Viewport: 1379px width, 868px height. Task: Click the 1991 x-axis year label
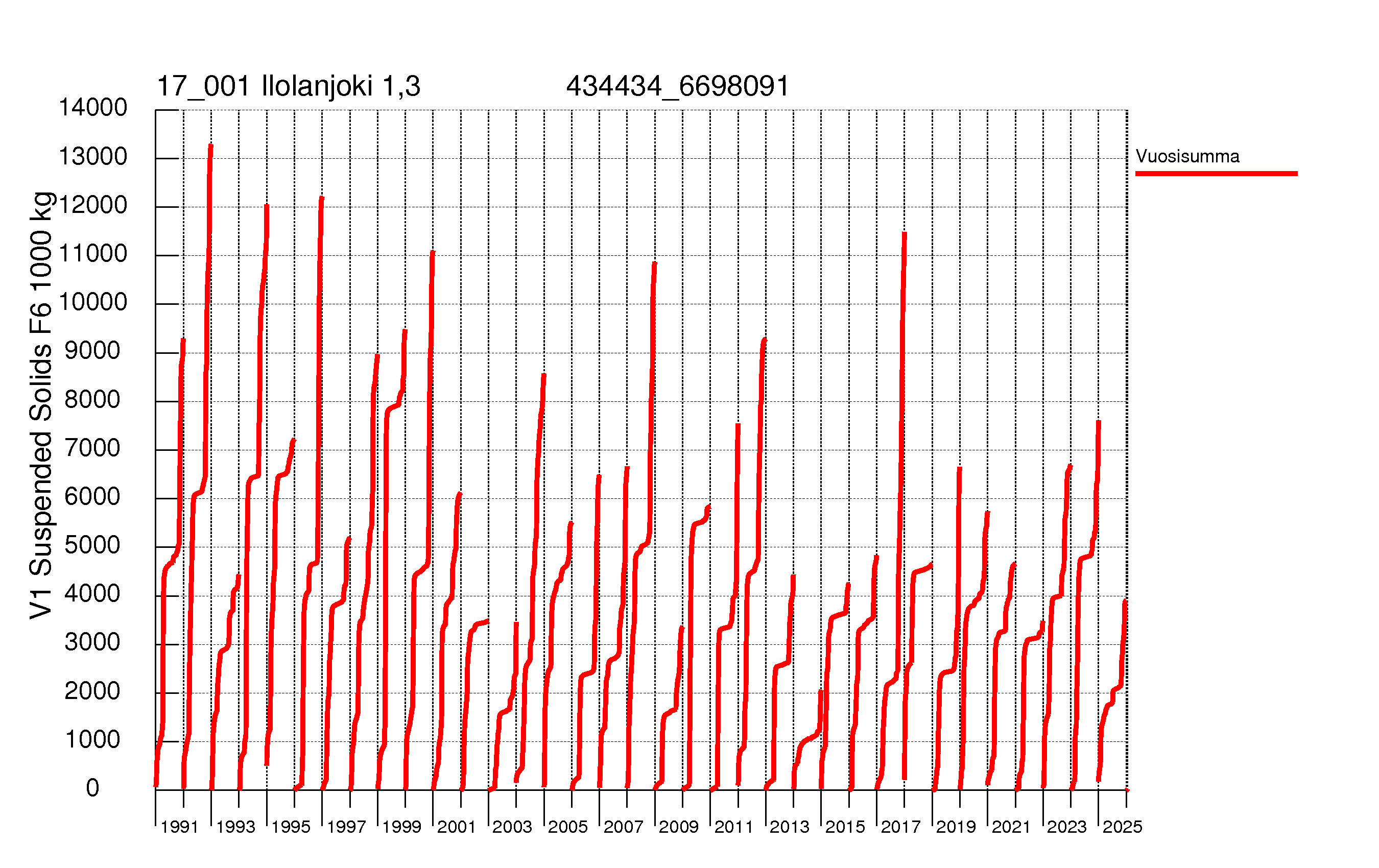pos(179,827)
